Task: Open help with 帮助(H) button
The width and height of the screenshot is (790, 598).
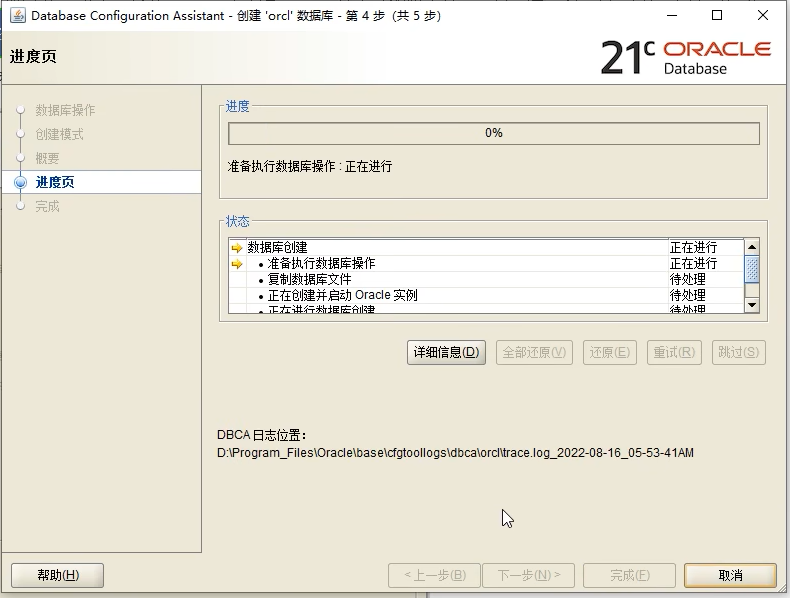Action: tap(57, 575)
